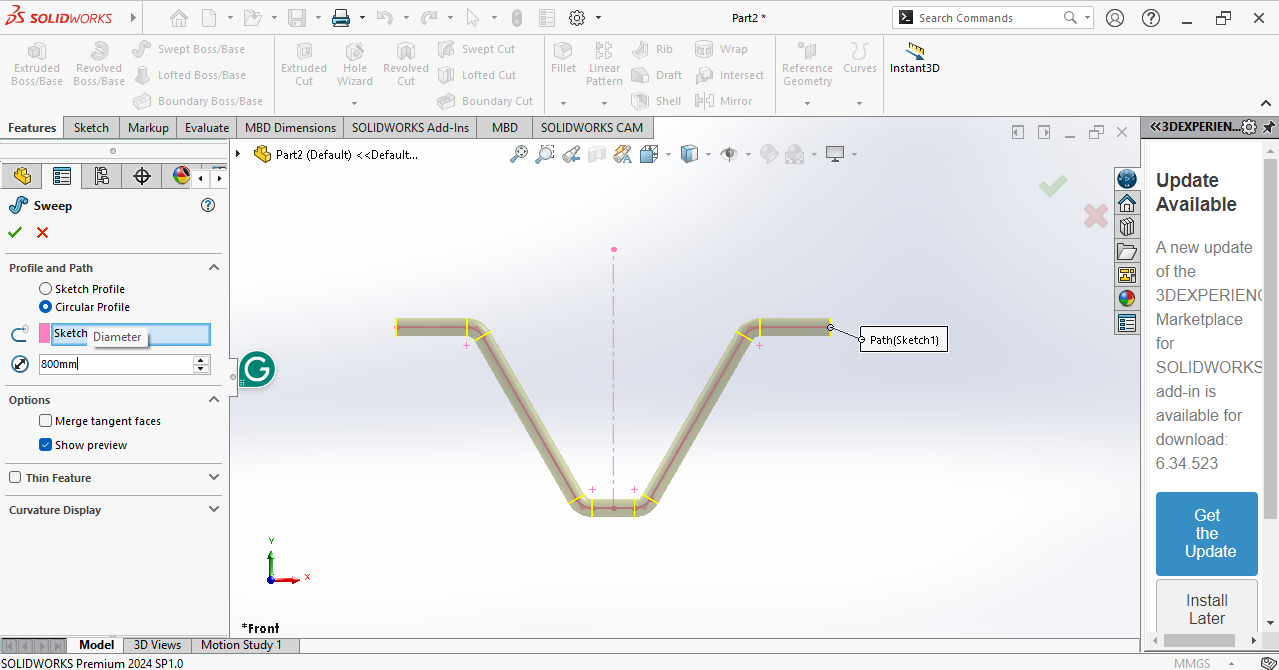Collapse the Profile and Path section
Image resolution: width=1279 pixels, height=670 pixels.
tap(214, 268)
